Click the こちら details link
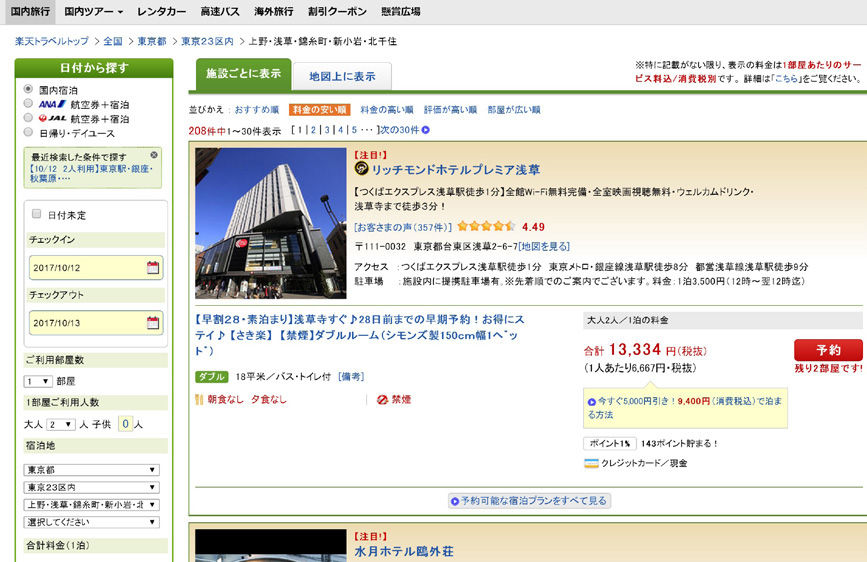 (786, 79)
